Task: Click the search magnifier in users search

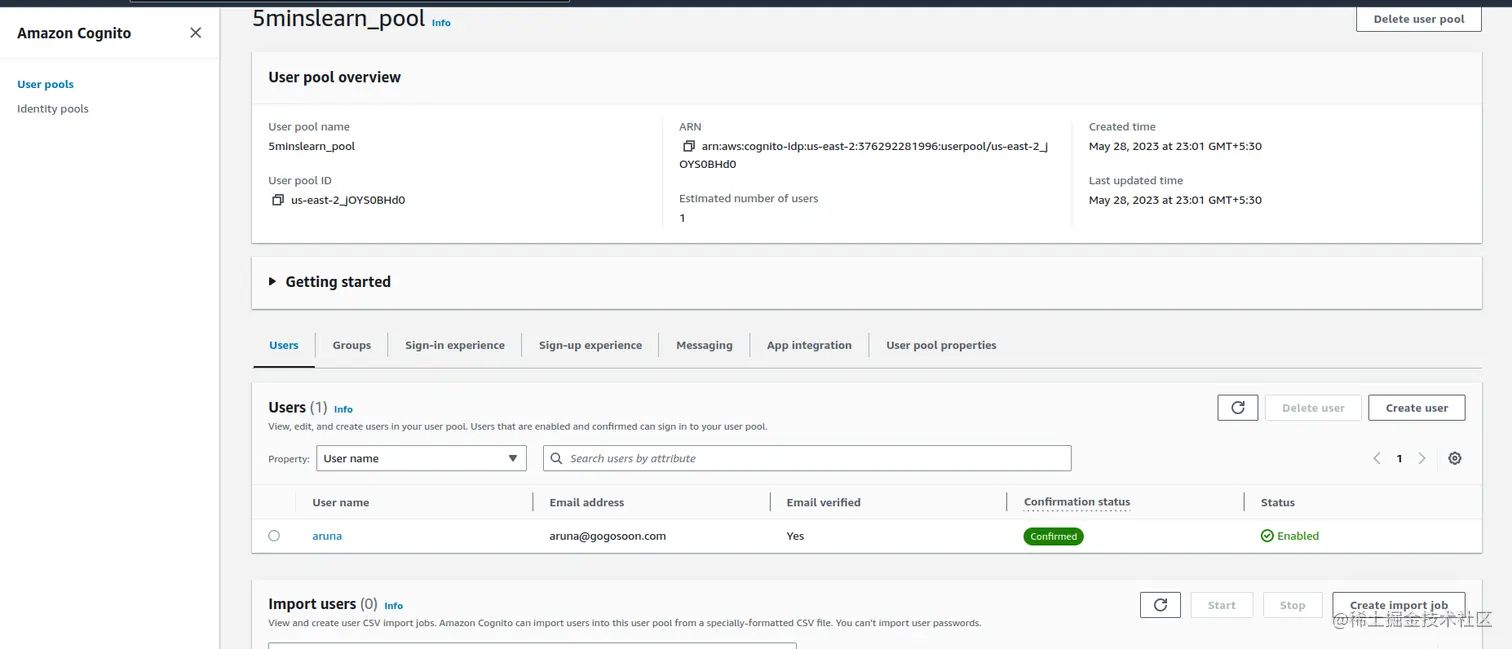Action: 557,458
